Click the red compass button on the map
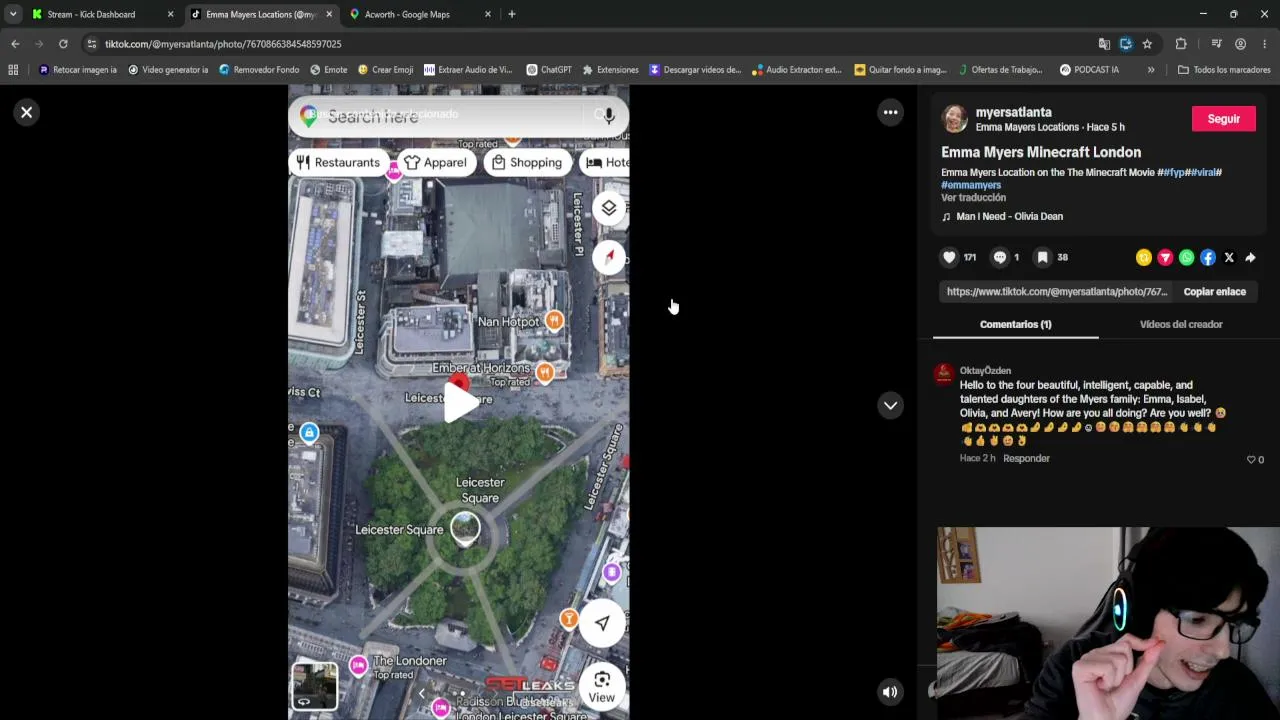 609,257
